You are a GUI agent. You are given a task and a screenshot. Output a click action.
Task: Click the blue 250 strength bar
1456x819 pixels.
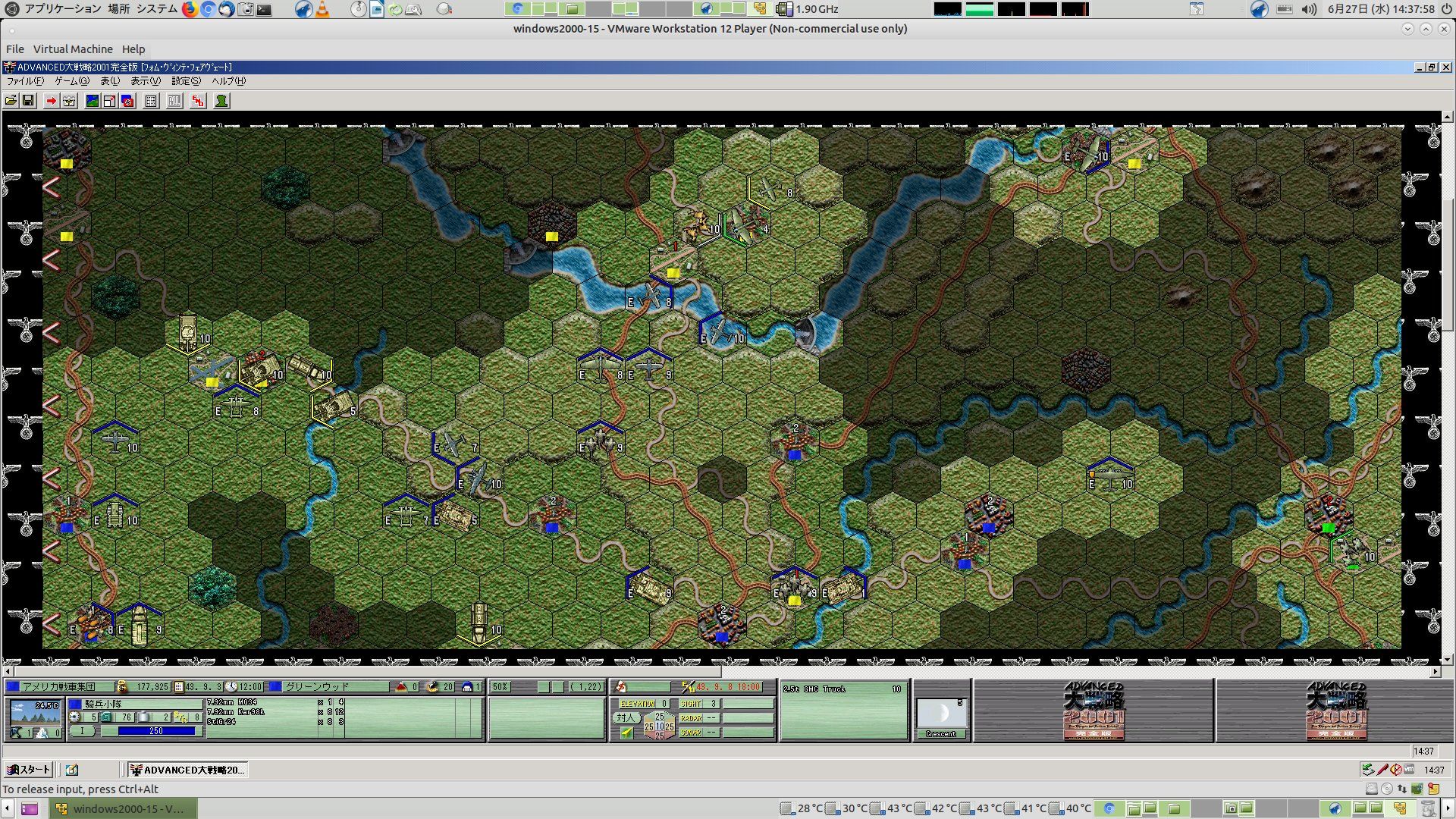coord(156,731)
